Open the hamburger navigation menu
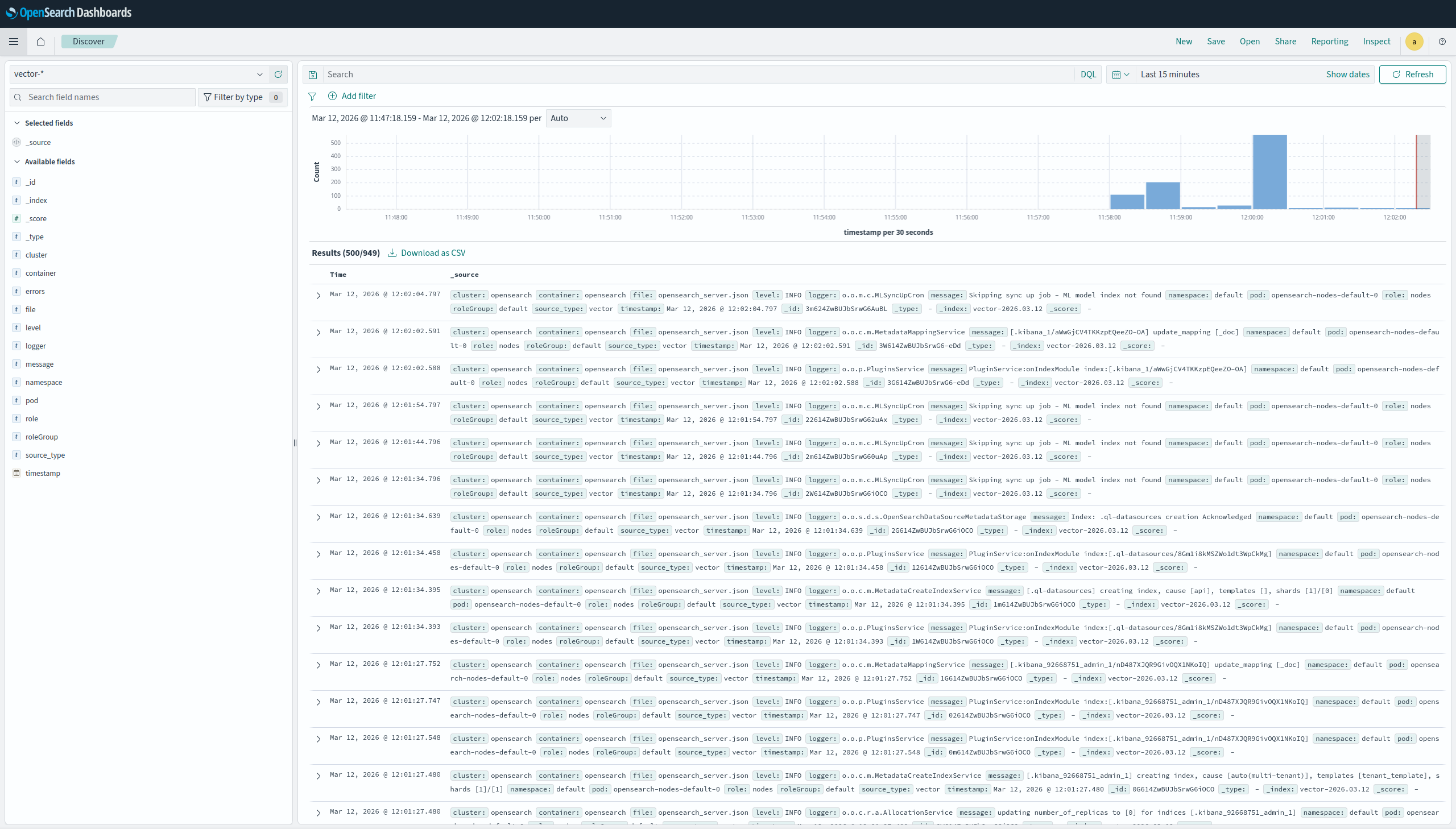 click(x=14, y=42)
